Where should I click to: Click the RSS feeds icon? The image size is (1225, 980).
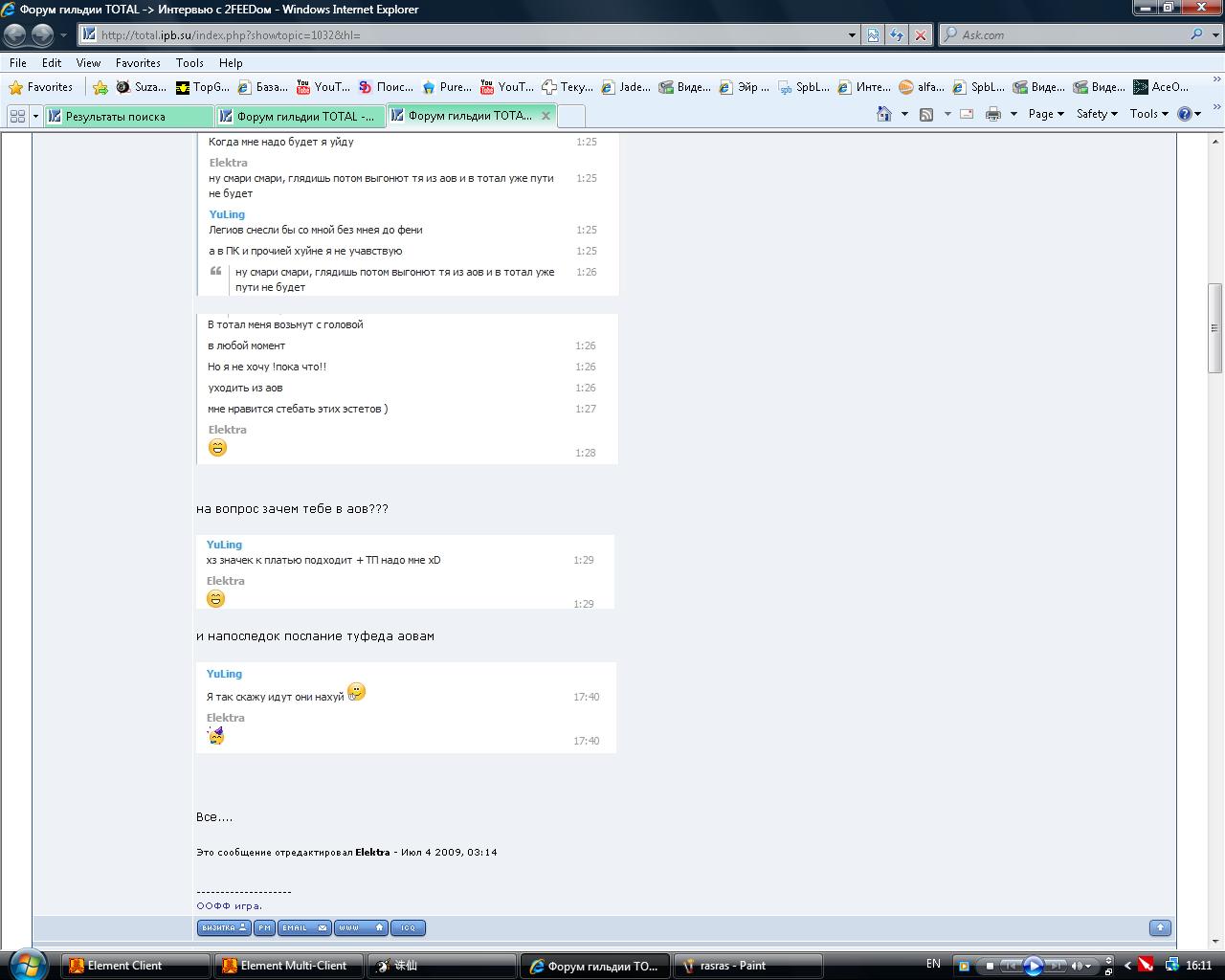click(x=926, y=114)
